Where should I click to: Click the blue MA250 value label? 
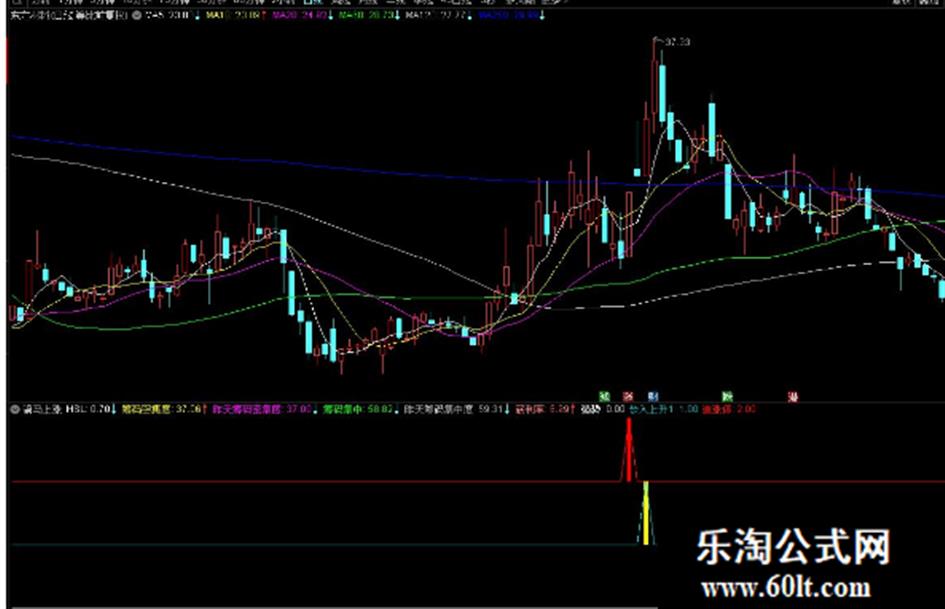click(511, 15)
